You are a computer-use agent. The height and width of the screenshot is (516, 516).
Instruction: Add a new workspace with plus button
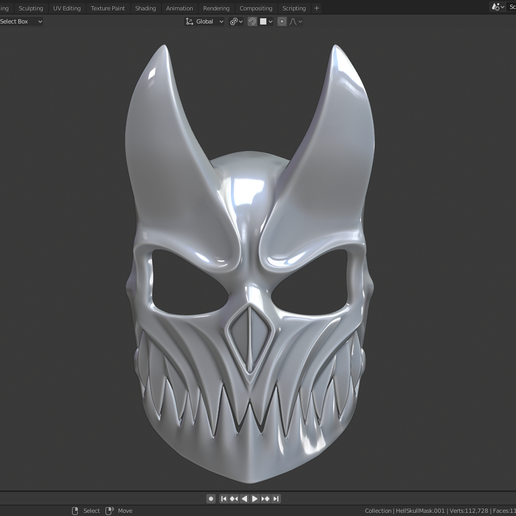coord(317,8)
